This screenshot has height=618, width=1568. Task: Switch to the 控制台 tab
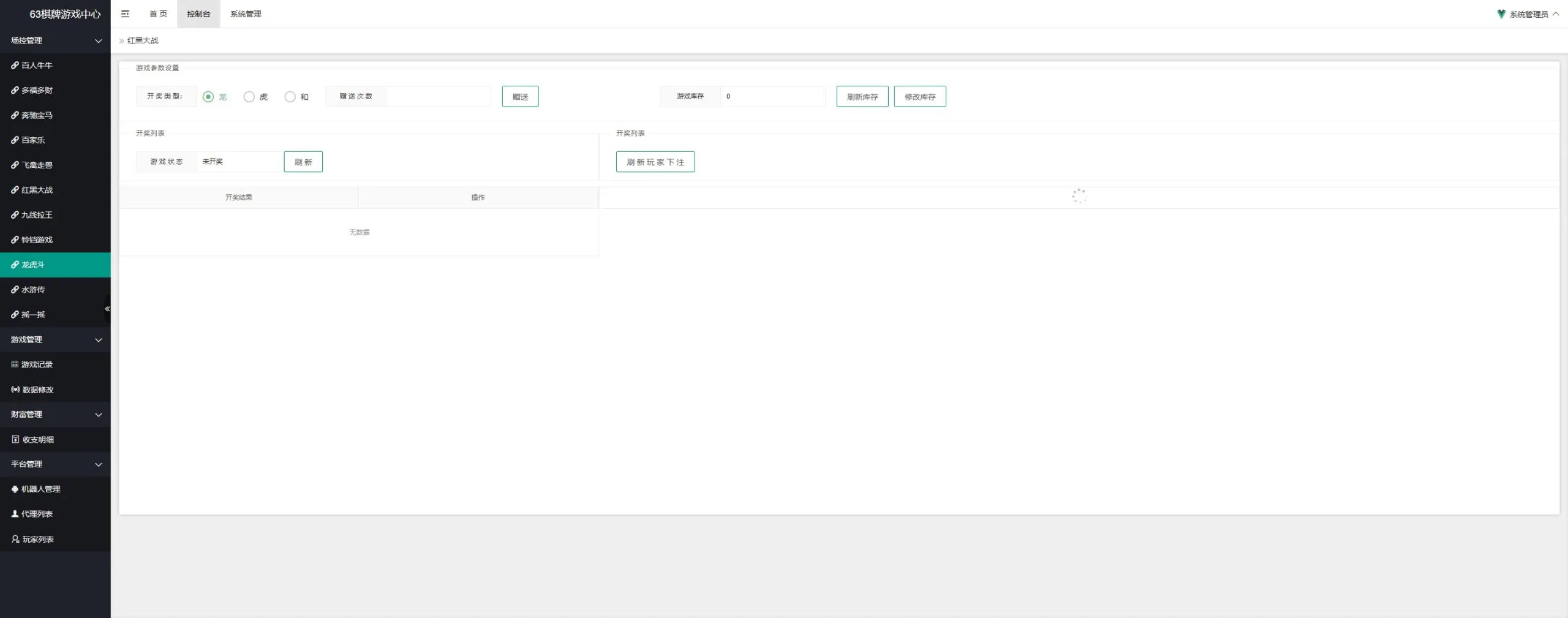tap(198, 13)
